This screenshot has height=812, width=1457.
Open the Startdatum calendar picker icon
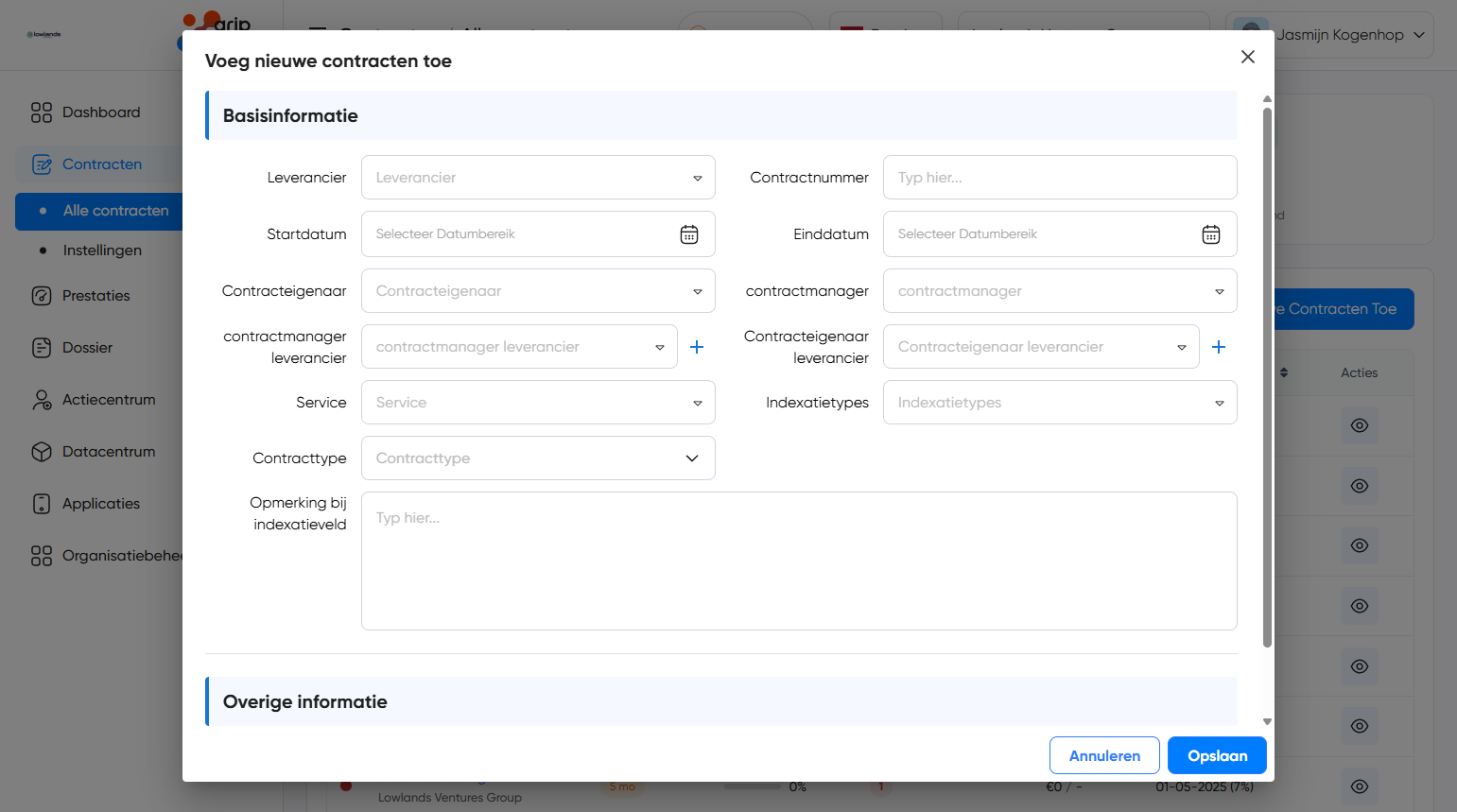pyautogui.click(x=689, y=234)
